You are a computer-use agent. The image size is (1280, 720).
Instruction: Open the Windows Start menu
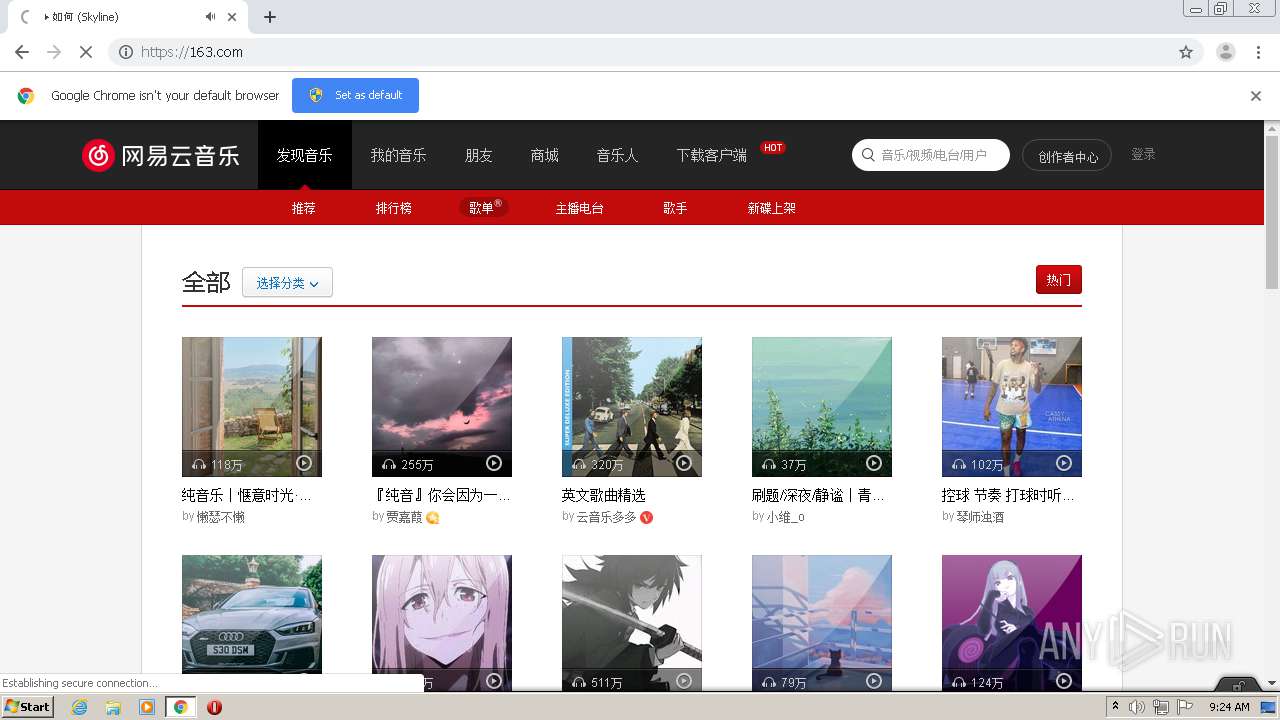coord(28,707)
